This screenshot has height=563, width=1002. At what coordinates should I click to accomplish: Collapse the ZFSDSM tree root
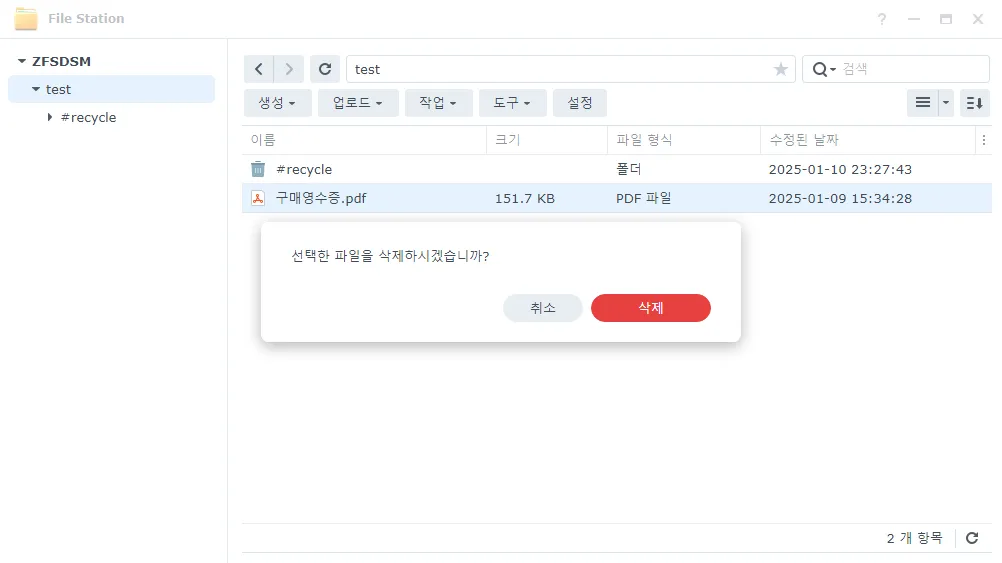(x=22, y=62)
